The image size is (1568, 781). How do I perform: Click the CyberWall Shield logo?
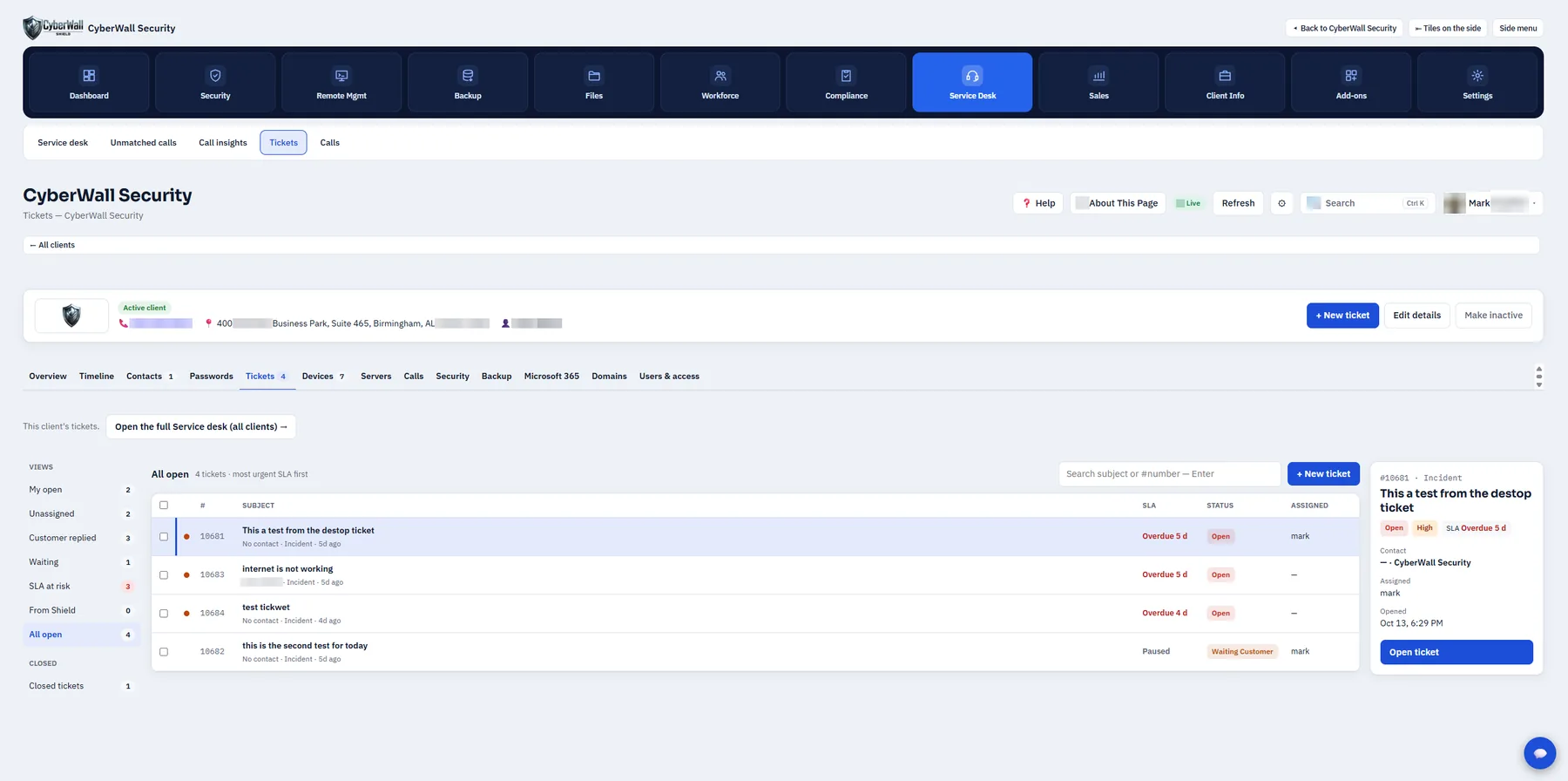53,27
